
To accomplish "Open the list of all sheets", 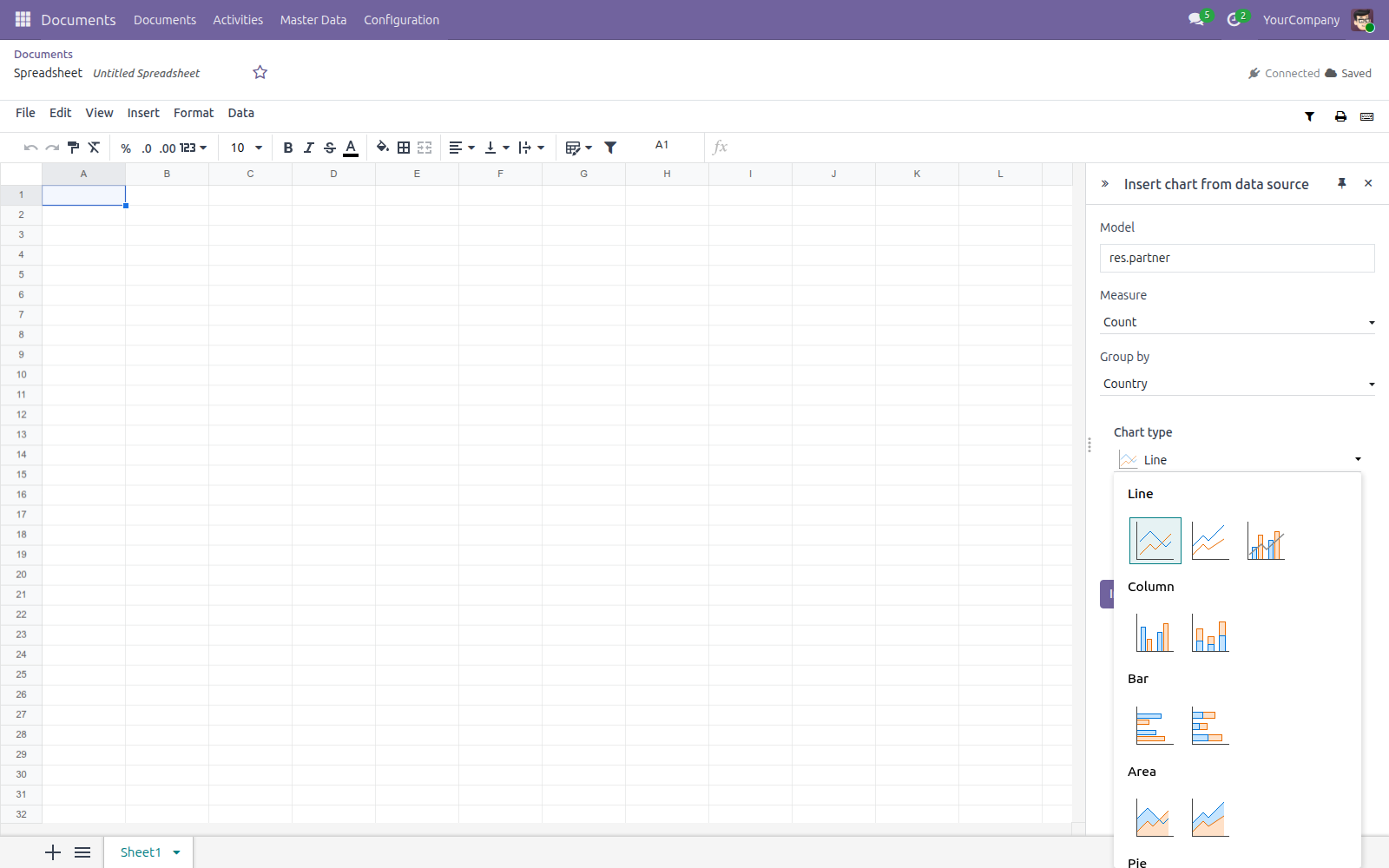I will pos(82,852).
